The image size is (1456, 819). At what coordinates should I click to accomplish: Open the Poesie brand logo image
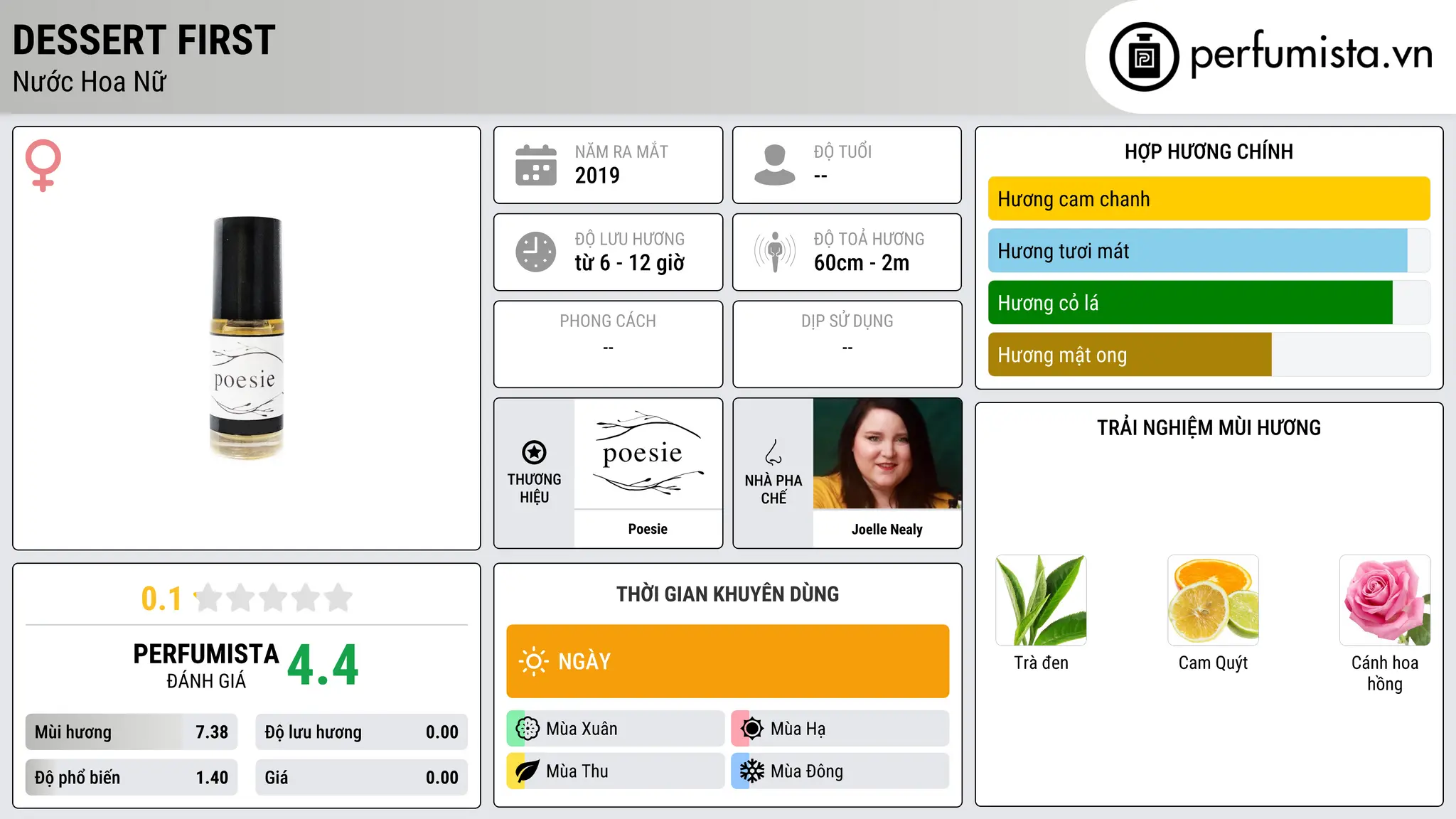click(648, 454)
